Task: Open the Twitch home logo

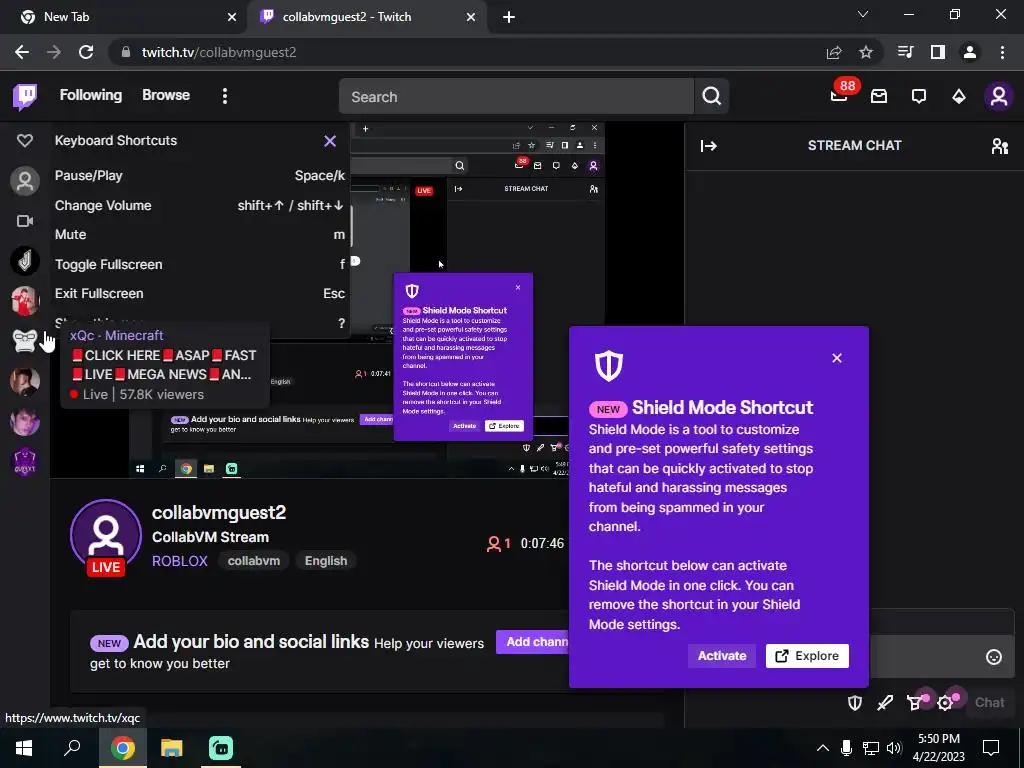Action: [x=25, y=97]
